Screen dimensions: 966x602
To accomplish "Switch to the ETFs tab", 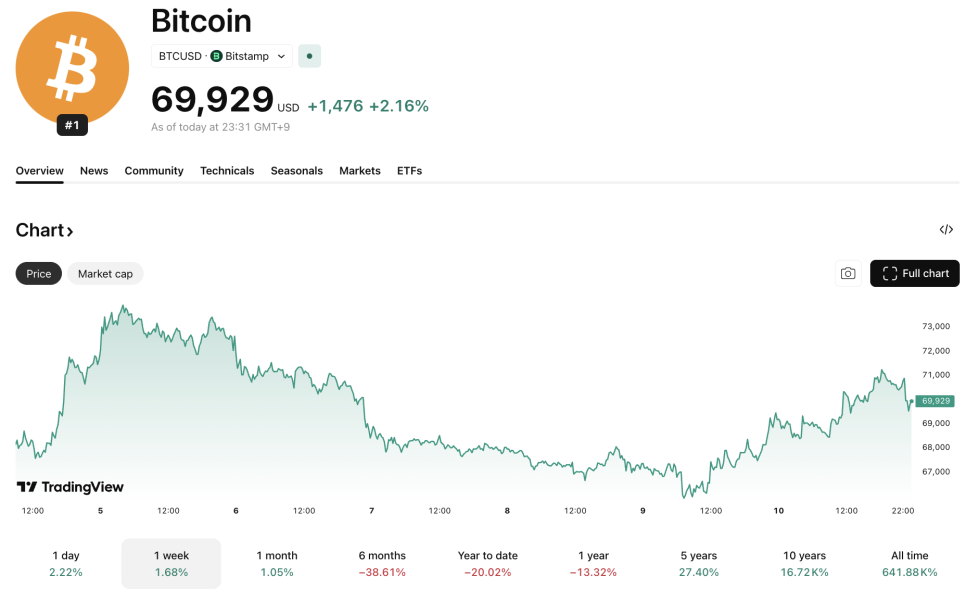I will [x=409, y=171].
